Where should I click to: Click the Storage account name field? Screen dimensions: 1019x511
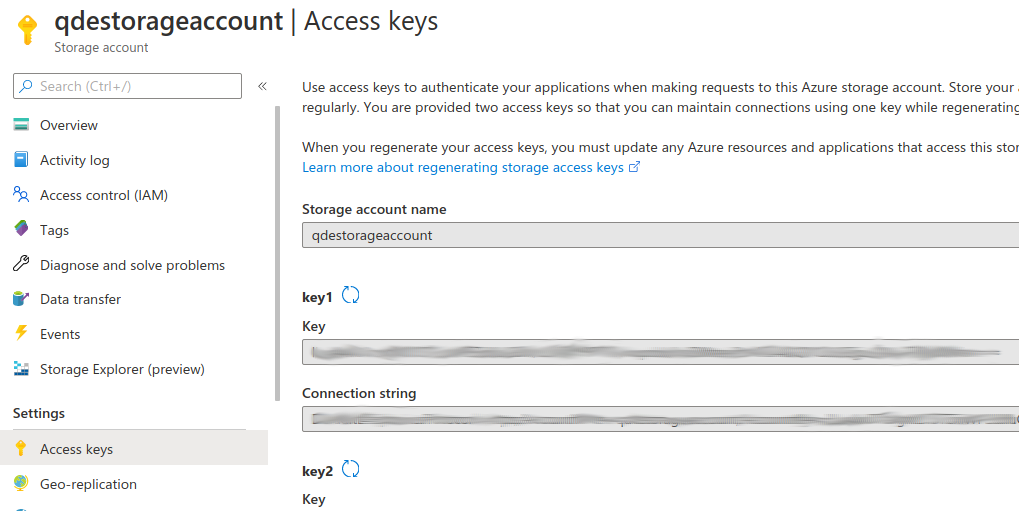pyautogui.click(x=660, y=235)
